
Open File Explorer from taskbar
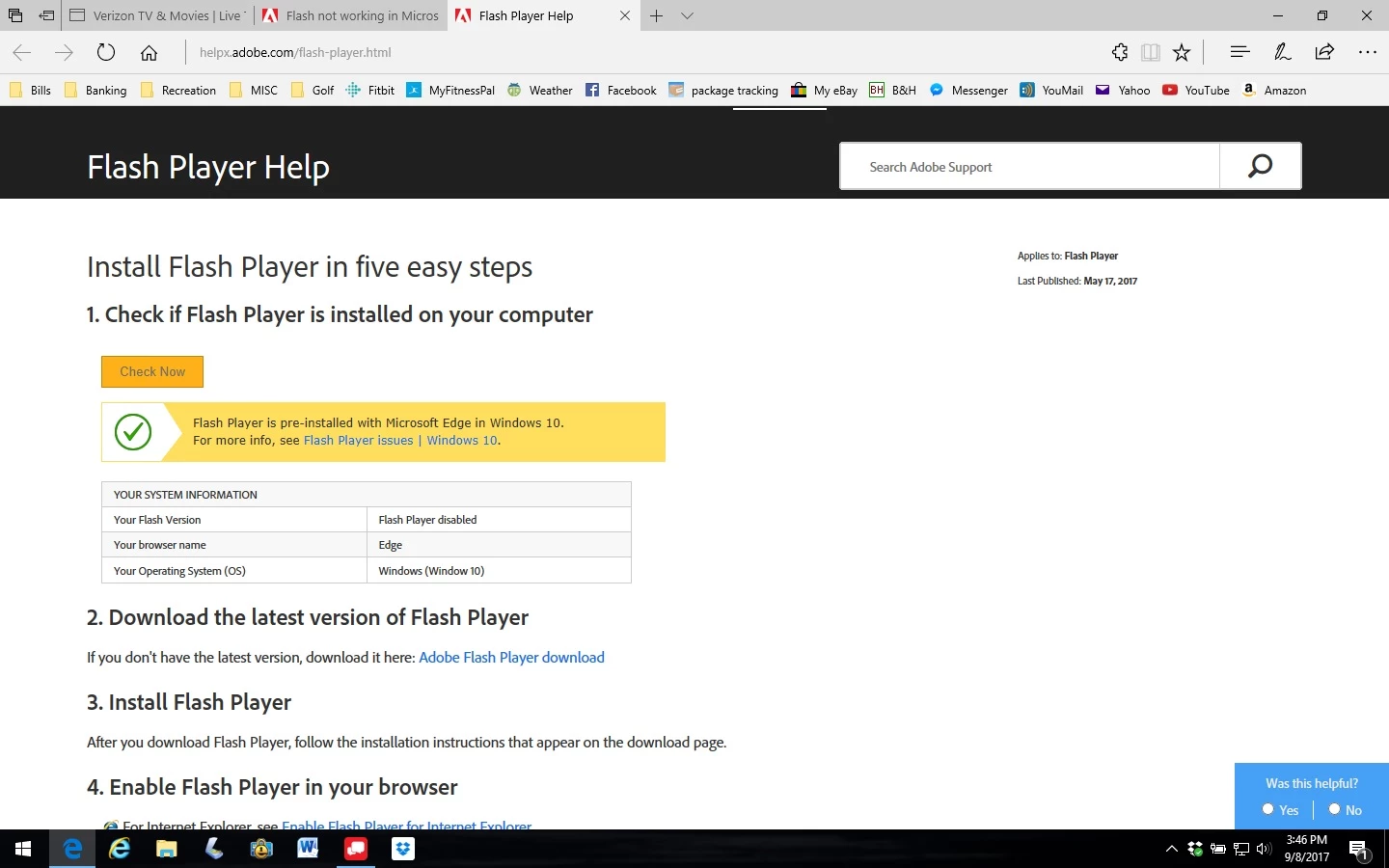pos(167,849)
